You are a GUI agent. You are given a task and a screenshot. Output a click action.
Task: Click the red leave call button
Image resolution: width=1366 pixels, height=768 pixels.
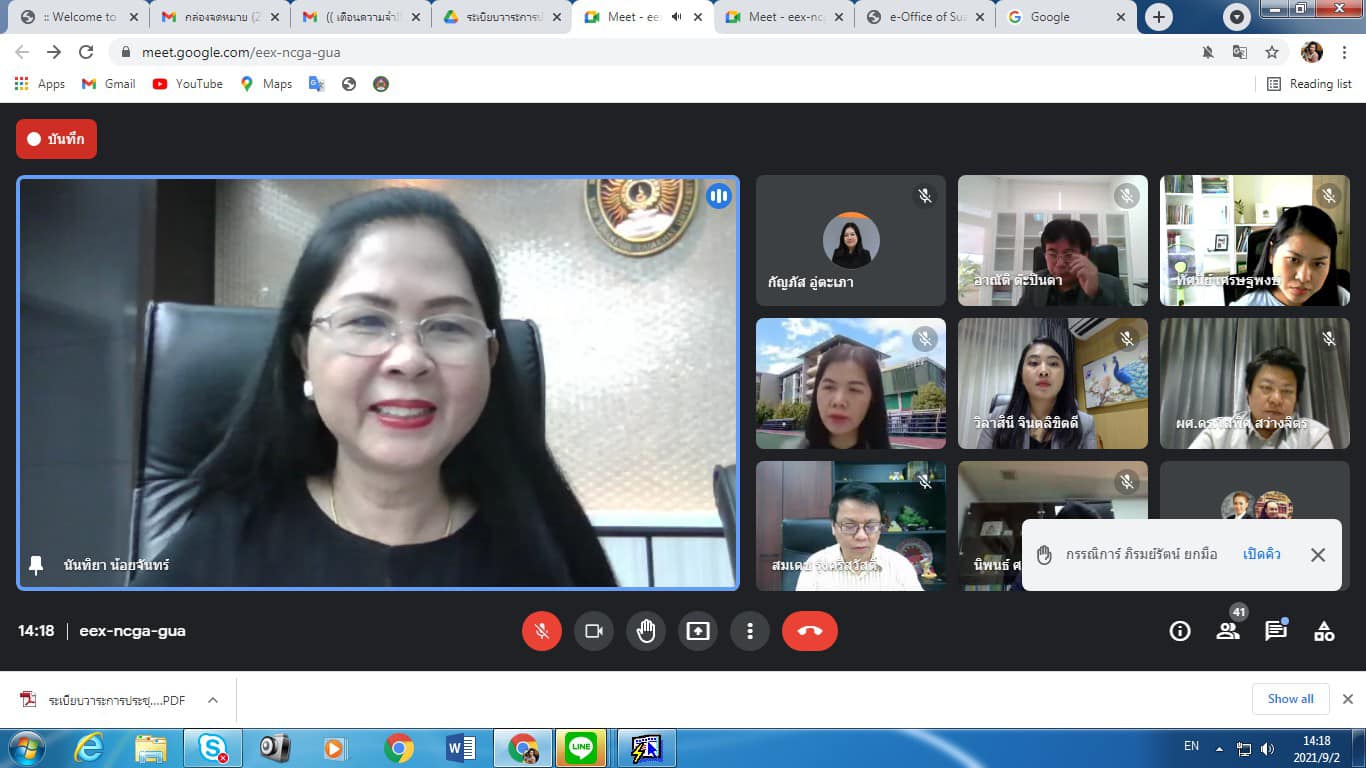click(809, 631)
